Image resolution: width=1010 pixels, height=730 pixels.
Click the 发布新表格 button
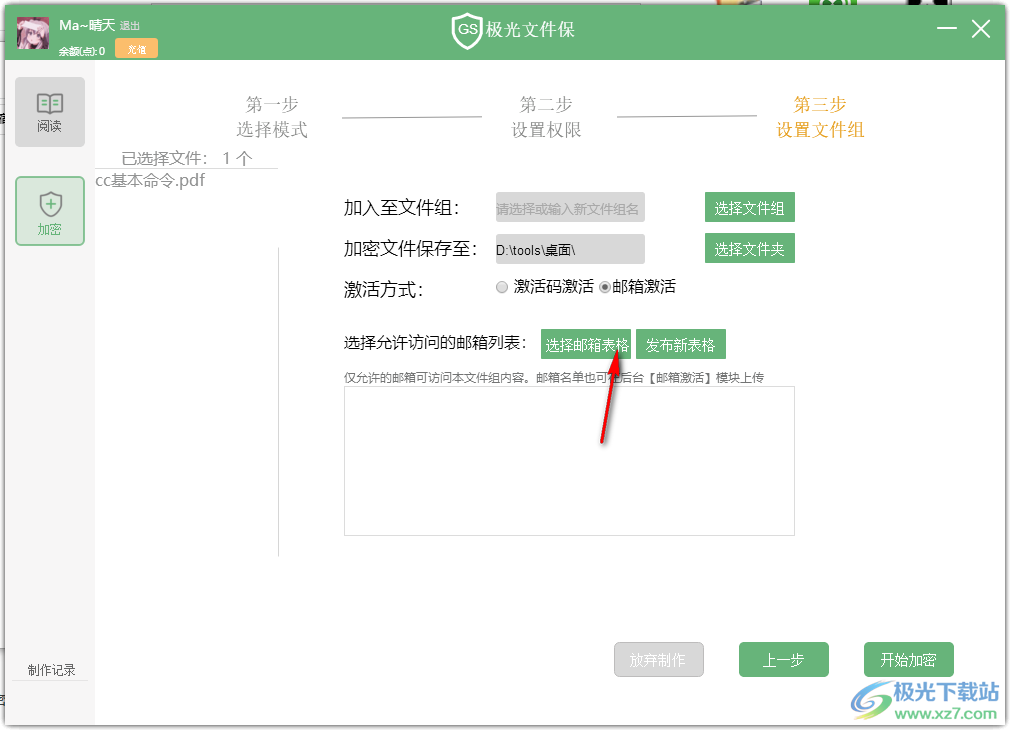pos(681,343)
